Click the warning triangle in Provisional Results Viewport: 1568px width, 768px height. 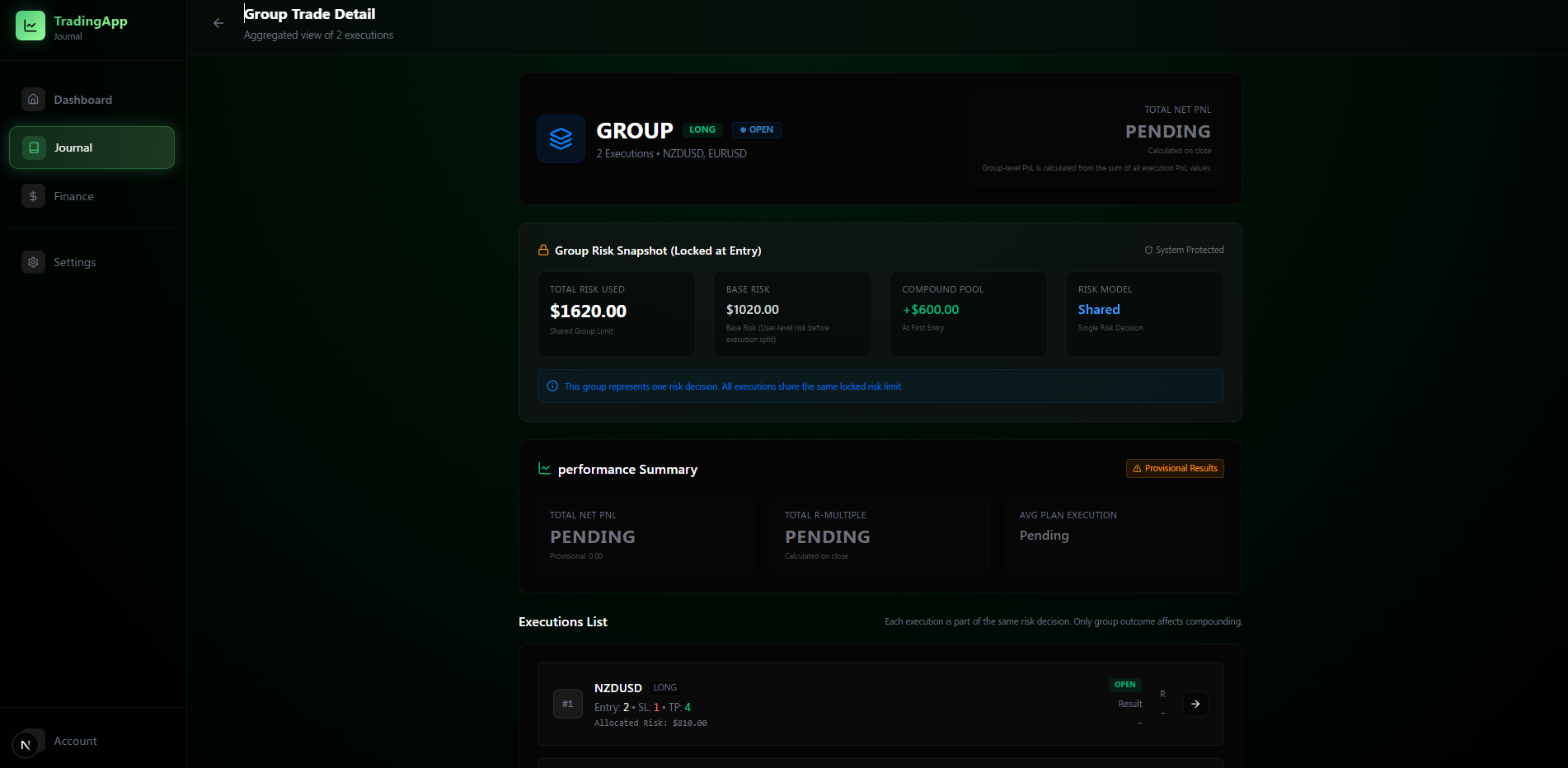click(x=1137, y=468)
